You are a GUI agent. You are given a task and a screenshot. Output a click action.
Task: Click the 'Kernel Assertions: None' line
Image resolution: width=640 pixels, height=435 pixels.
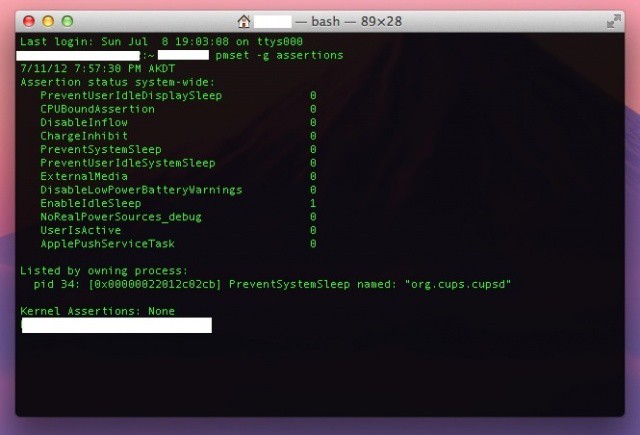(x=97, y=311)
